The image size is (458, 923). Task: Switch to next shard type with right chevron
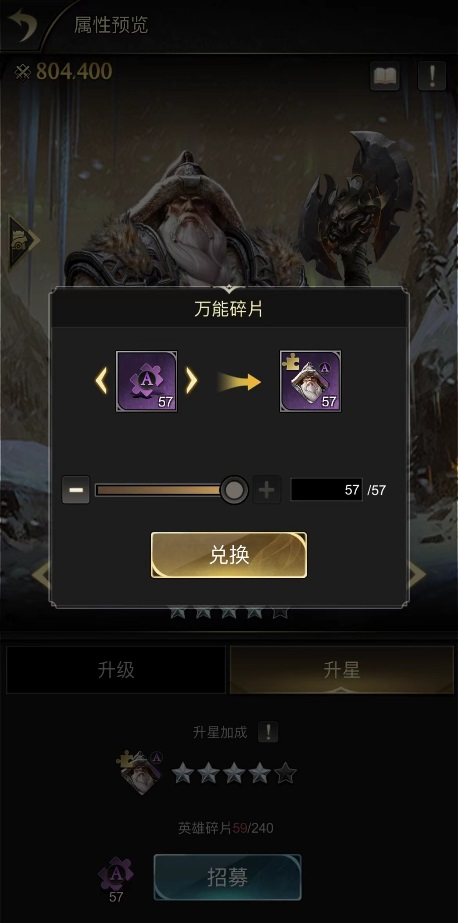[191, 381]
